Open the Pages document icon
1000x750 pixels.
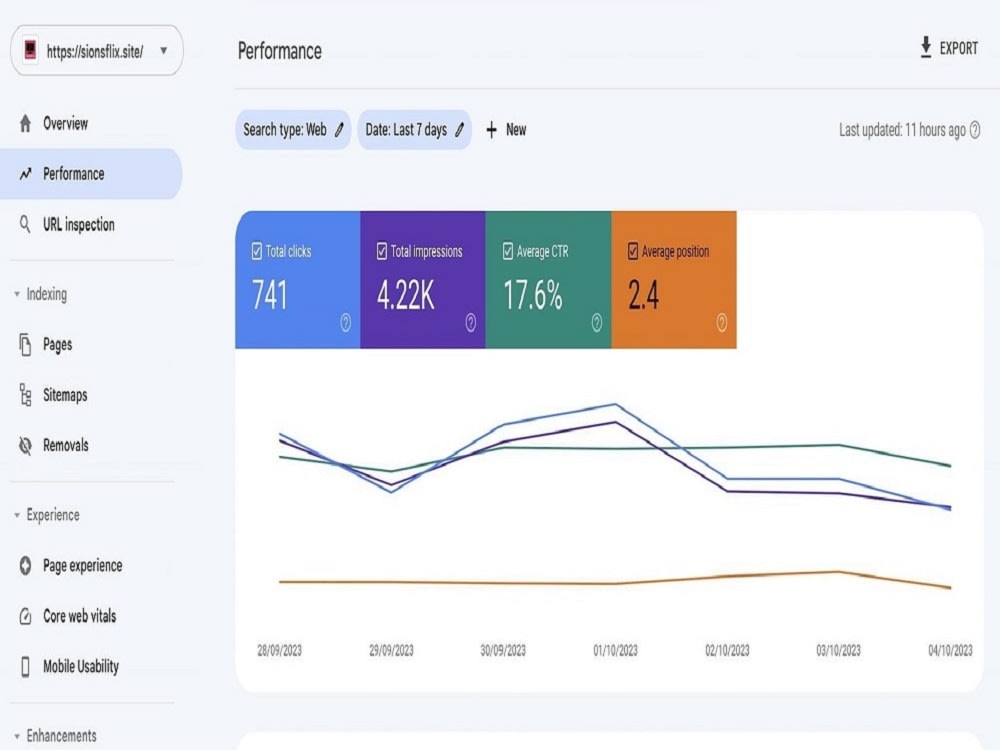(x=25, y=344)
